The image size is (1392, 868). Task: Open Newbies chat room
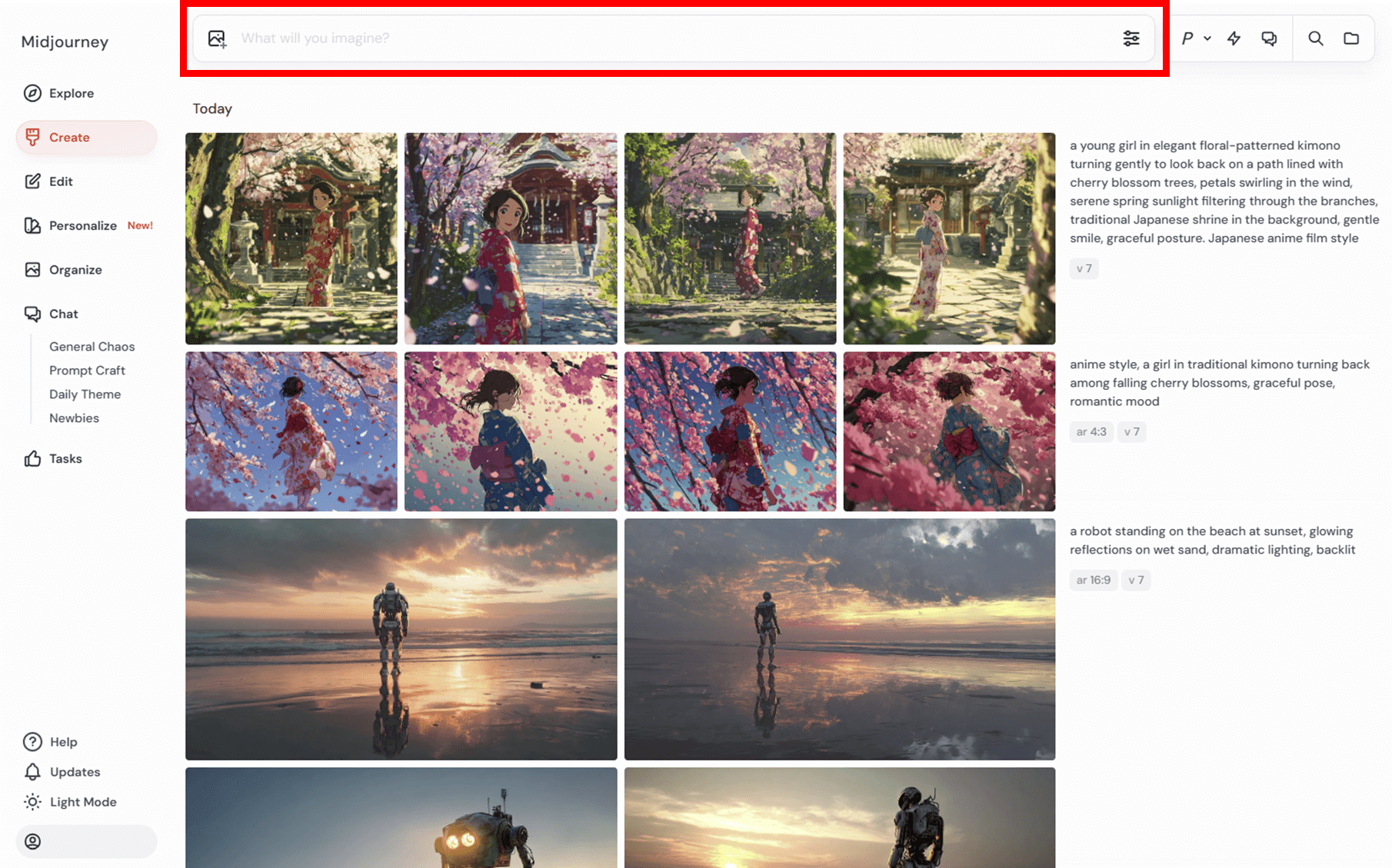[x=74, y=418]
